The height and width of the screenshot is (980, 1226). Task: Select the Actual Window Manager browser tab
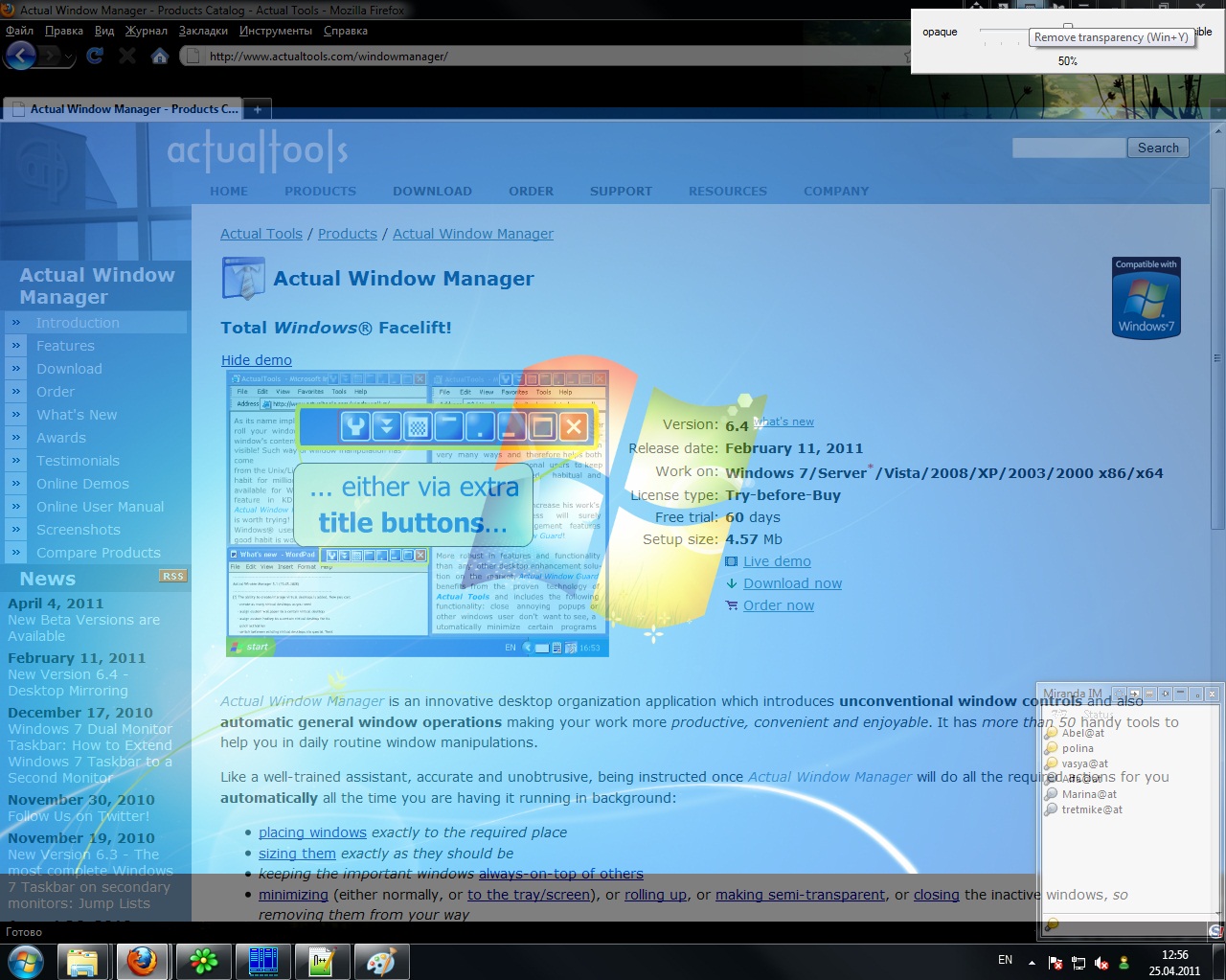[124, 109]
